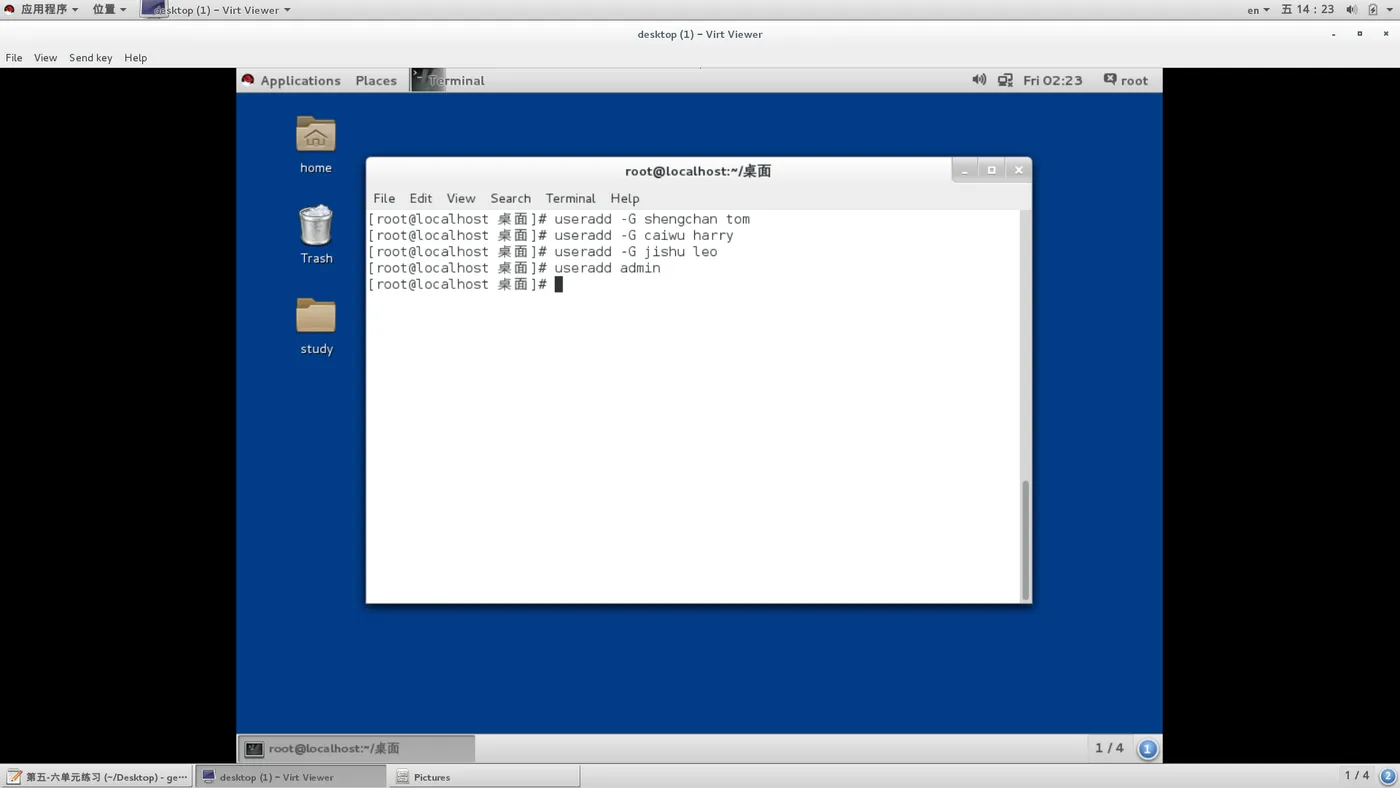Open the Places menu in guest panel
Screen dimensions: 1400x788
(376, 80)
